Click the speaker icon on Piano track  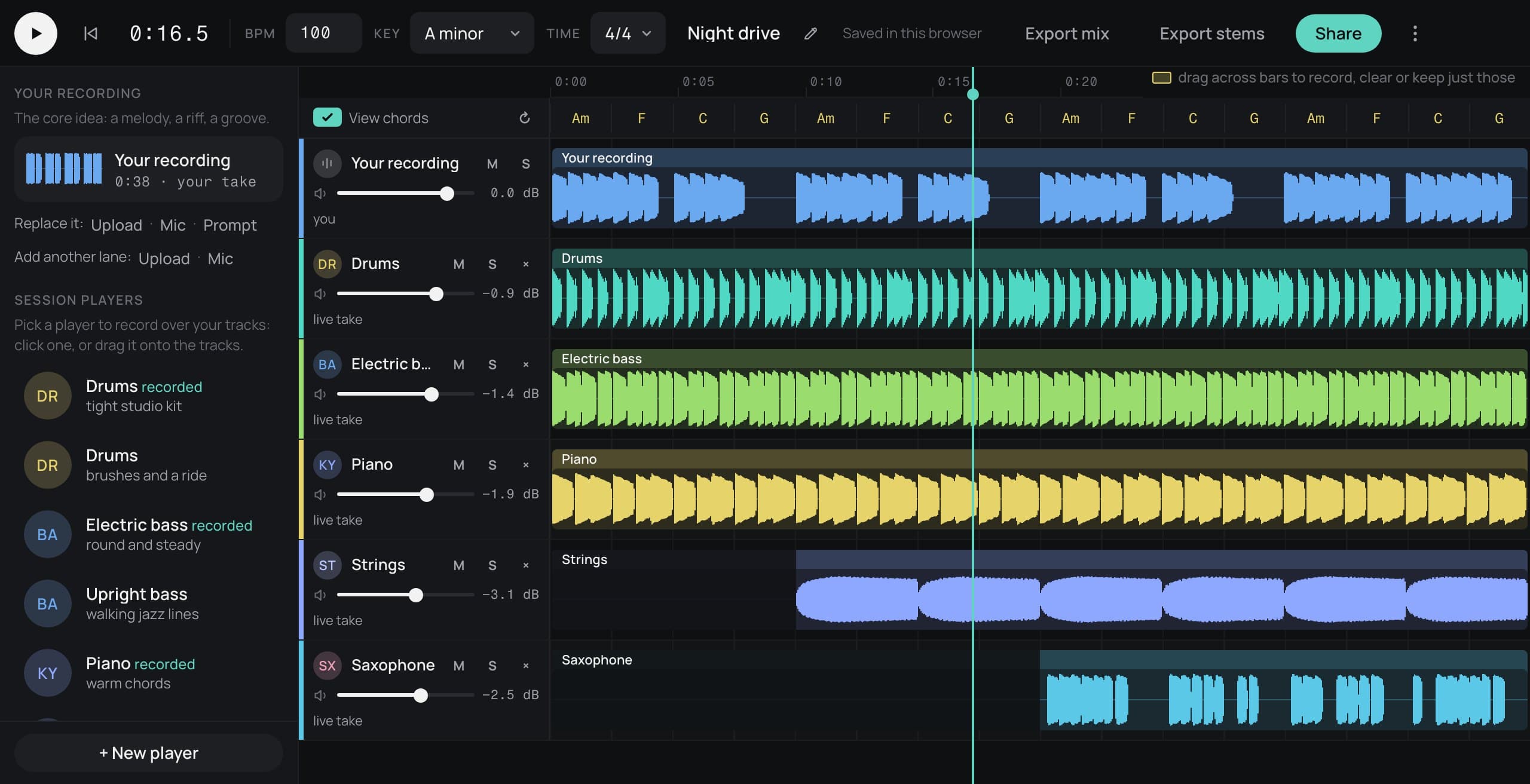320,494
